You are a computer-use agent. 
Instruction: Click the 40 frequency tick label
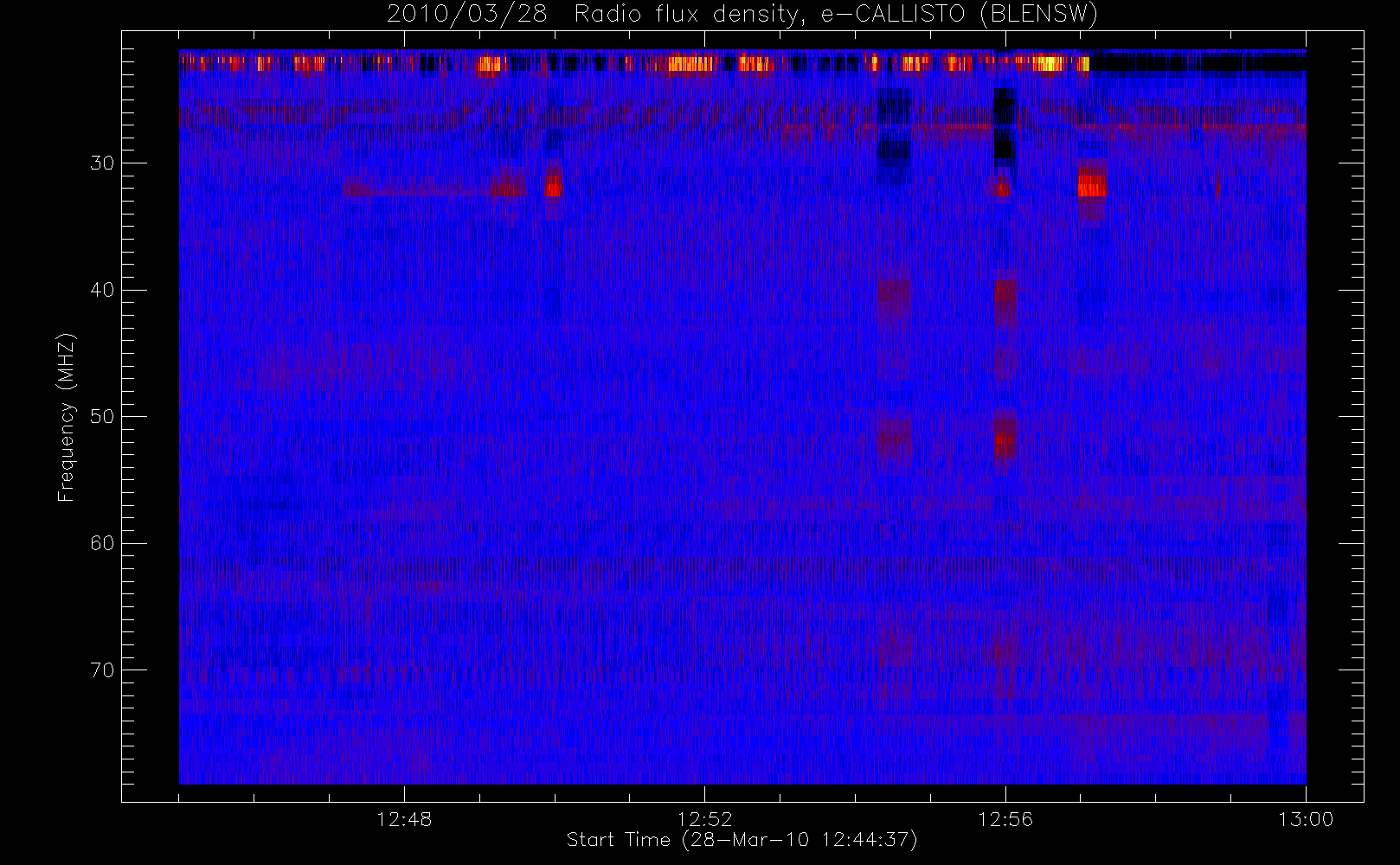pos(101,290)
